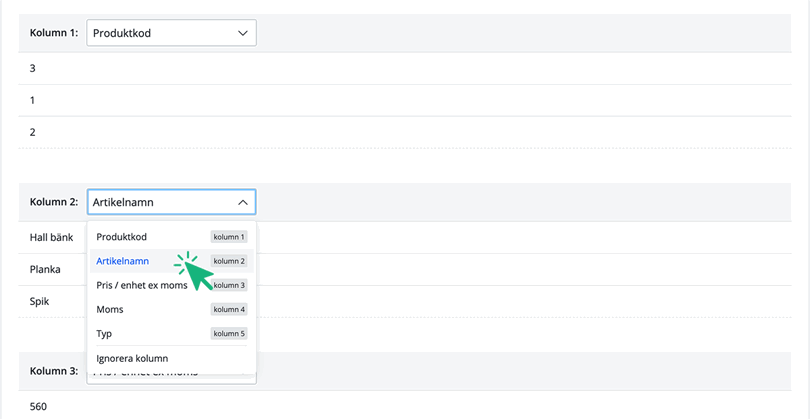Click the chevron-down arrow in Kolumn 1 selector

pyautogui.click(x=242, y=33)
